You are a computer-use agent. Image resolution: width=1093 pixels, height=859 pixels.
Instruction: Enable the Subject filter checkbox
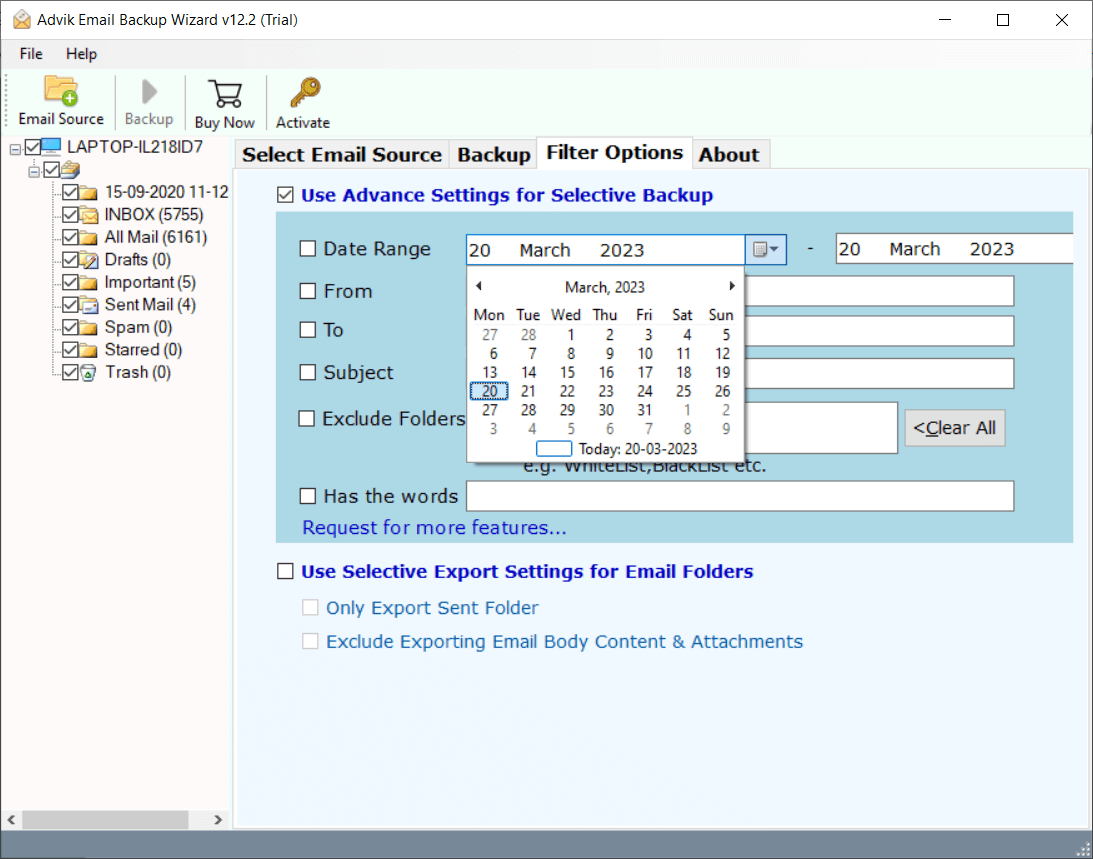(307, 372)
